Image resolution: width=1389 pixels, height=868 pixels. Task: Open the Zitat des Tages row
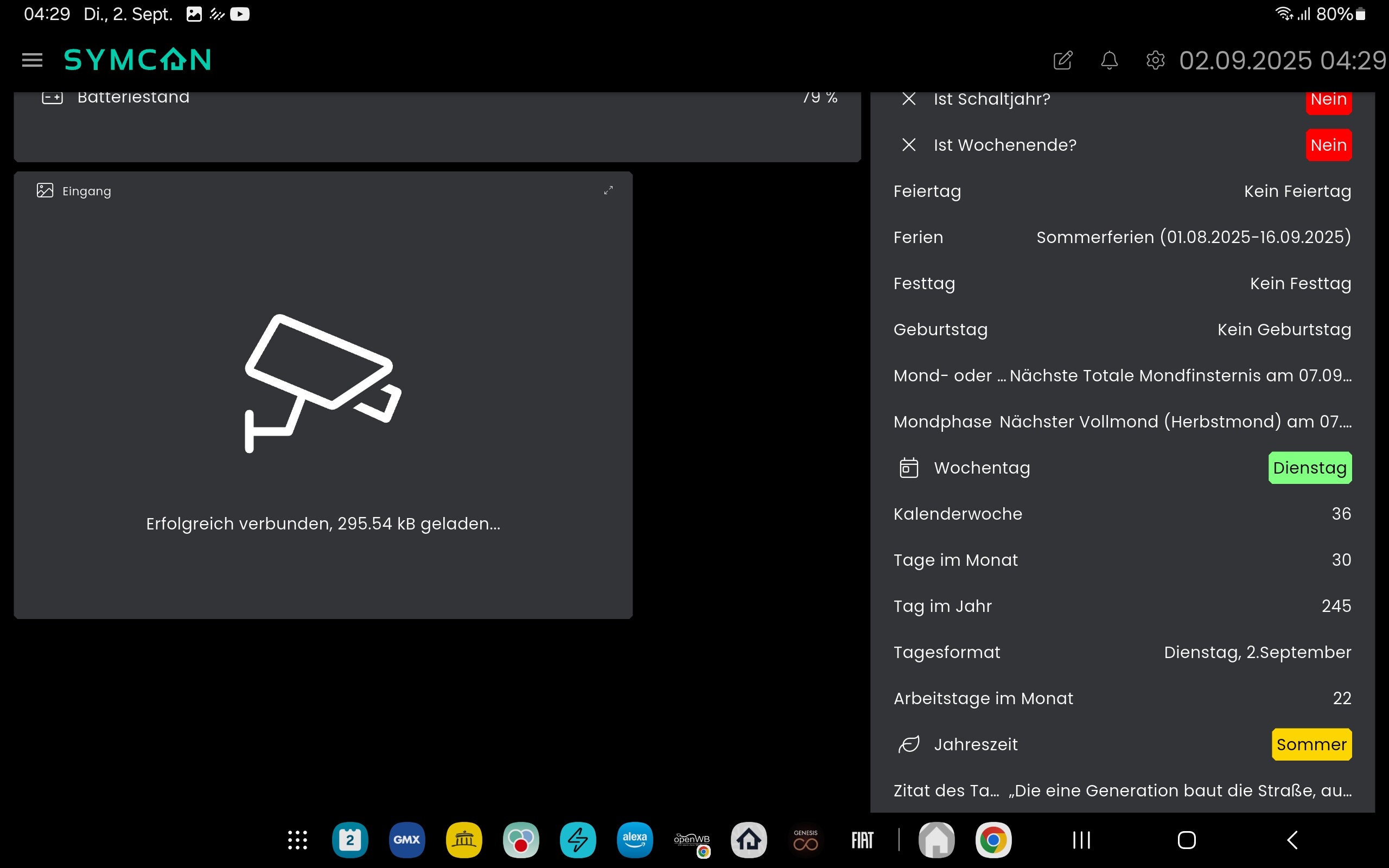point(1122,790)
